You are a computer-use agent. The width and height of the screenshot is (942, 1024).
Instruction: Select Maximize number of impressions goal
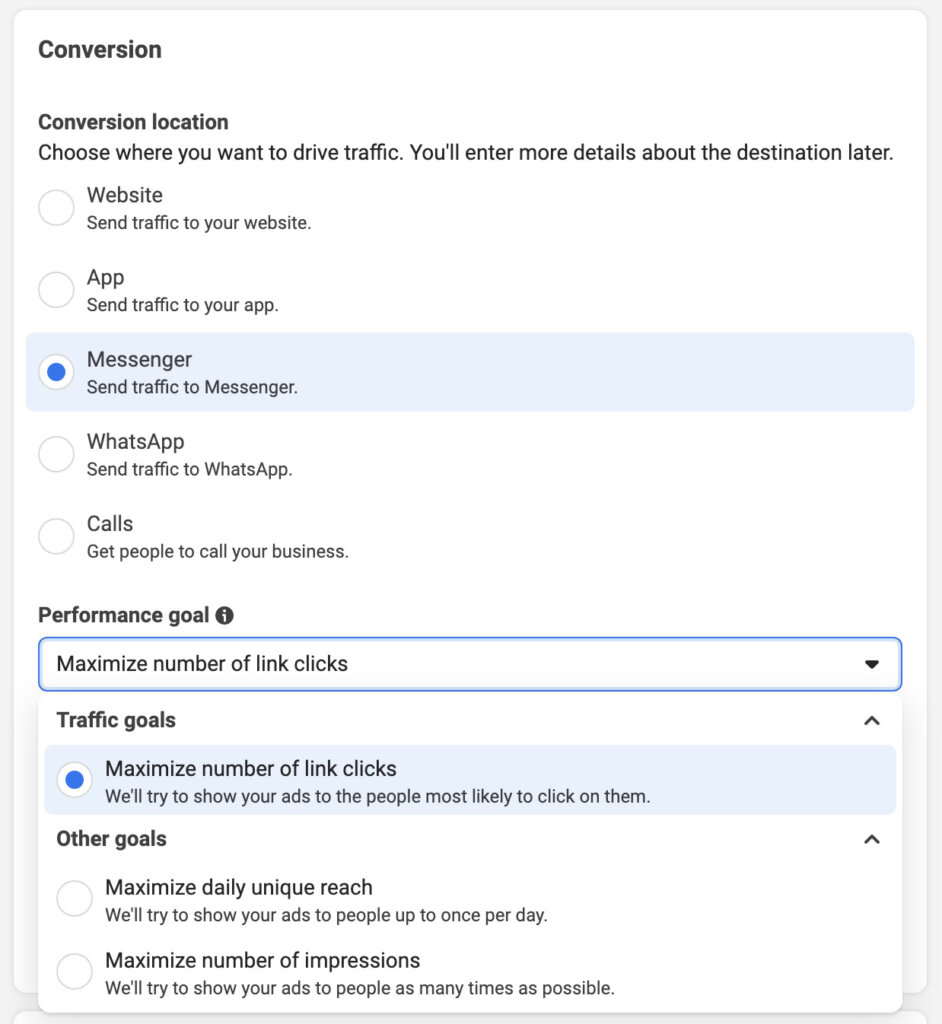(74, 971)
